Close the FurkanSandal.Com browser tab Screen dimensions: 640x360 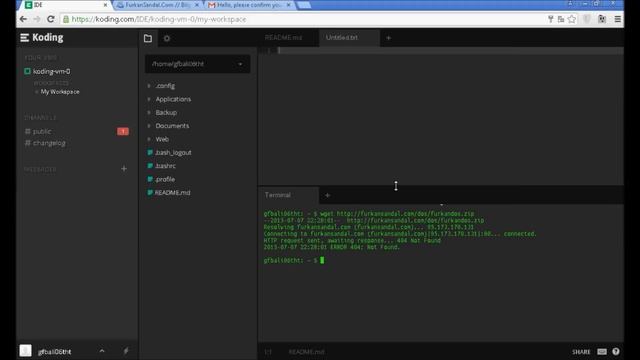point(197,5)
